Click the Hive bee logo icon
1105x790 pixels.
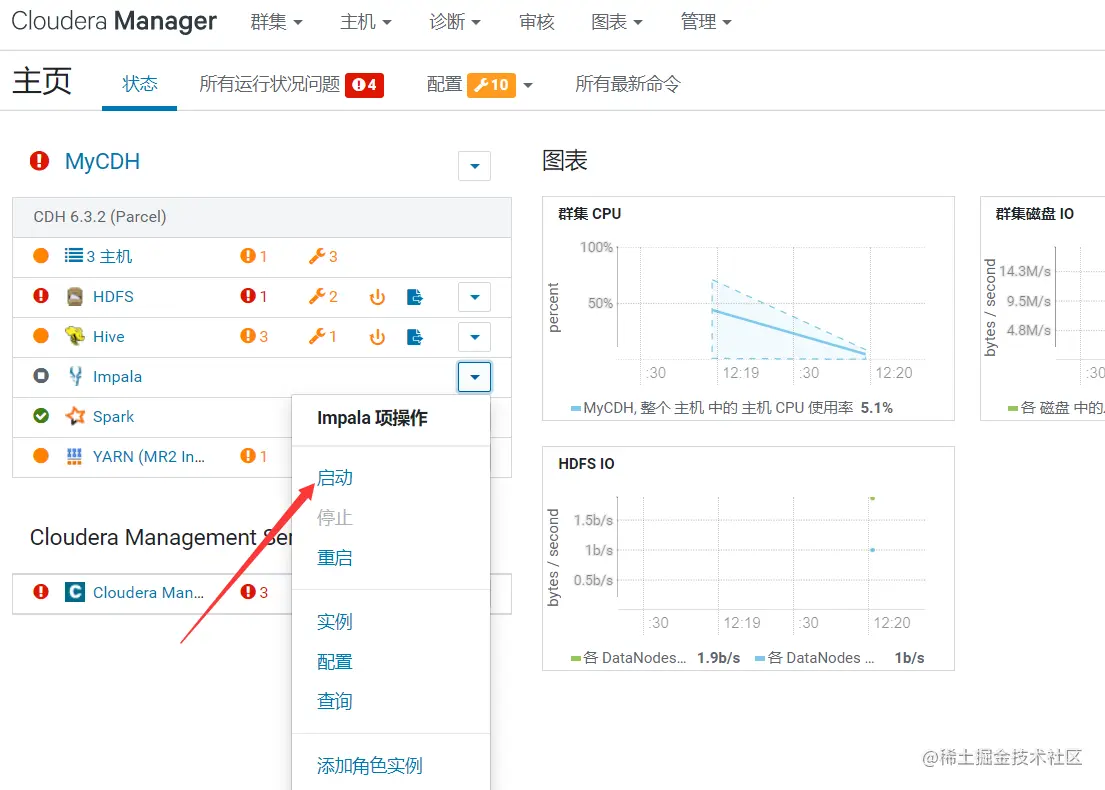[75, 336]
